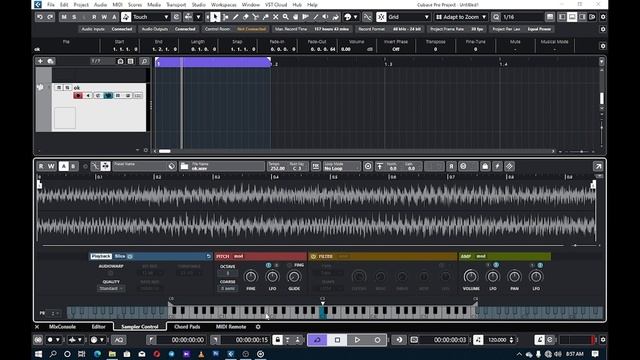Open the Transport menu

(176, 5)
